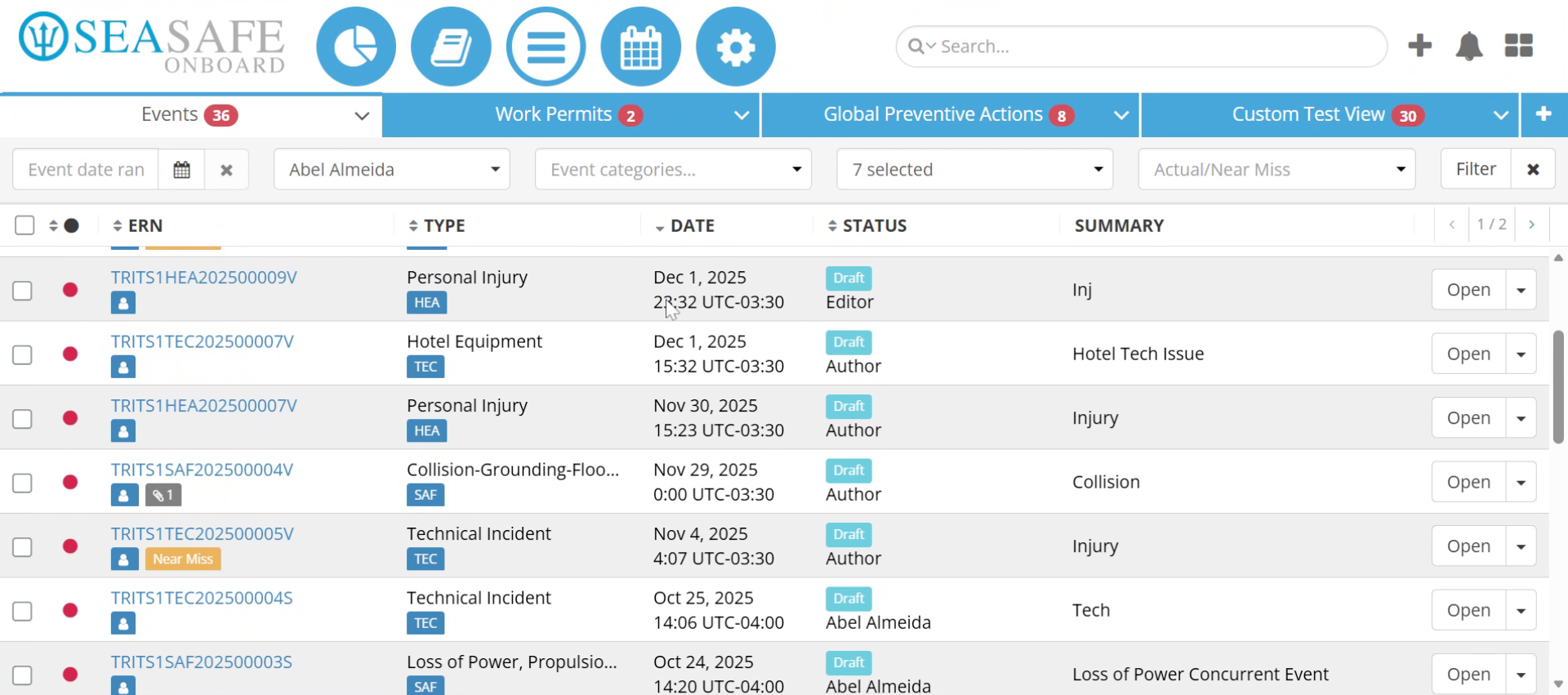Open the pie chart dashboard icon

pos(356,47)
